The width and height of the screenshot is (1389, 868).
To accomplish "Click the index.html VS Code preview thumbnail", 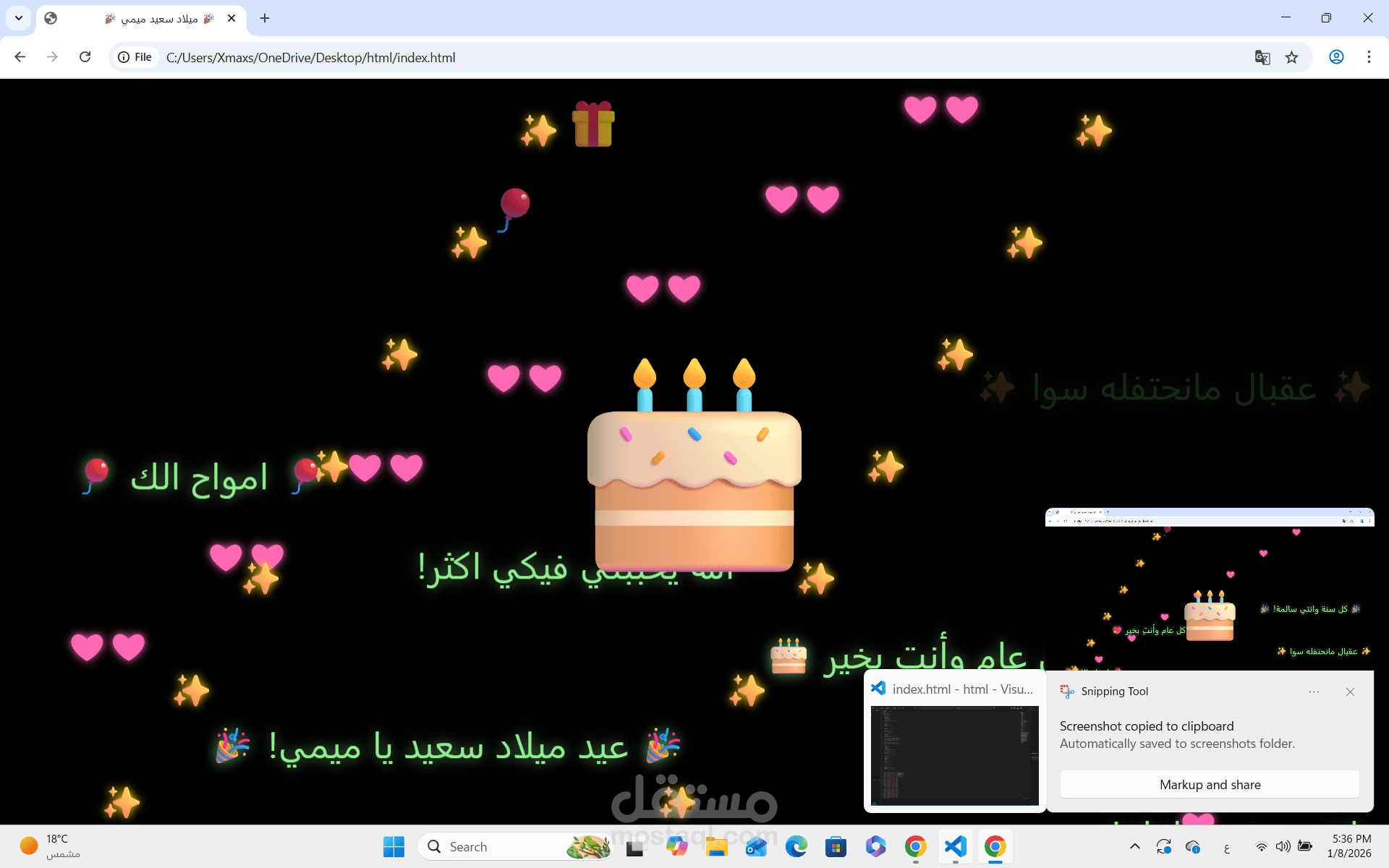I will coord(955,754).
